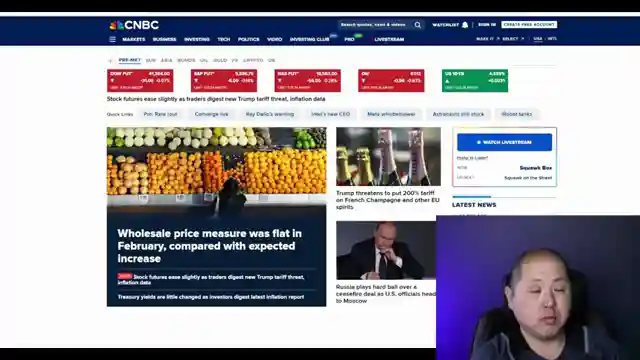Screen dimensions: 640x360
Task: Select the GOLD market tab
Action: tap(220, 60)
